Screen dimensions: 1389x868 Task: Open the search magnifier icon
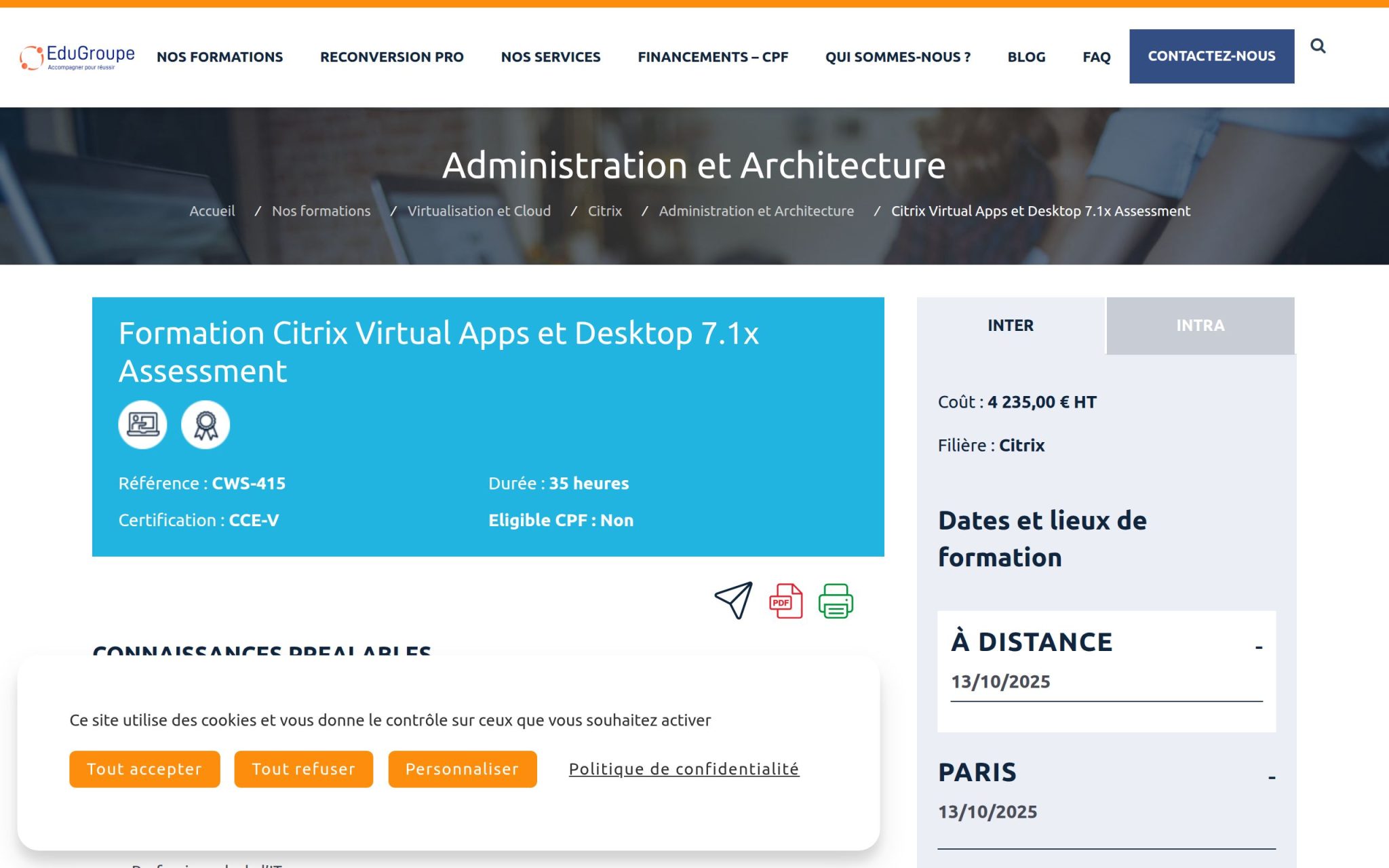point(1318,46)
